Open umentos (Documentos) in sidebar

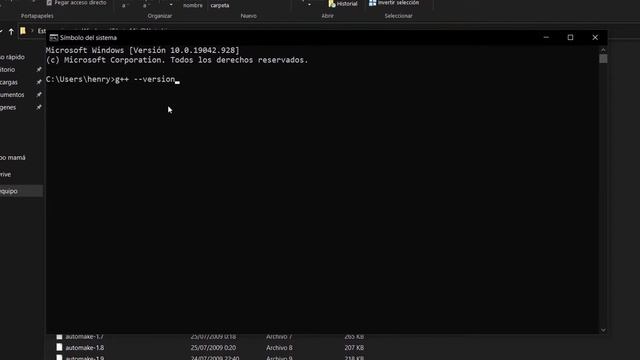pyautogui.click(x=12, y=95)
